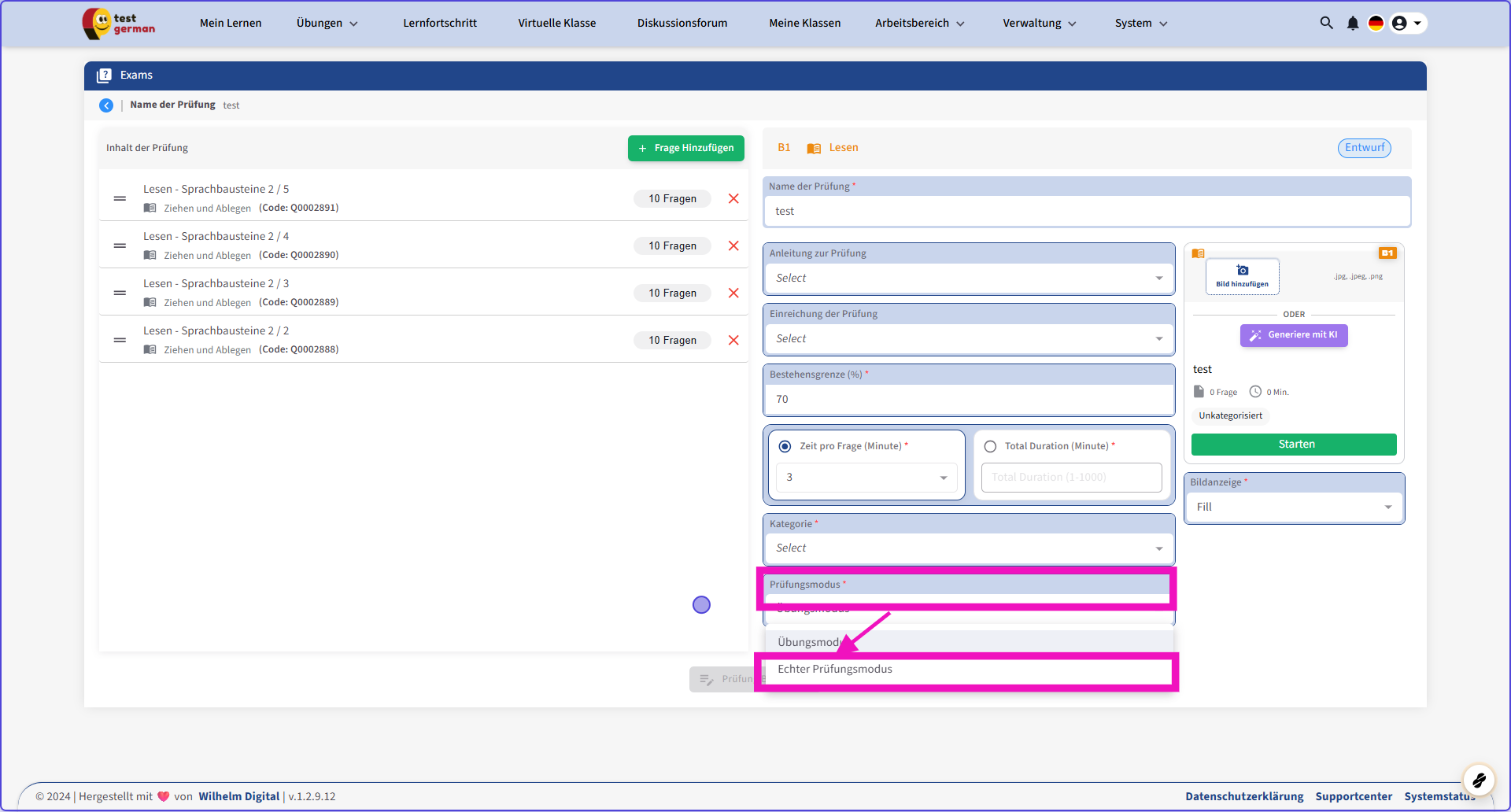Click drag handle of Sprachbausteine 2 / 3
This screenshot has width=1511, height=812.
coord(120,293)
